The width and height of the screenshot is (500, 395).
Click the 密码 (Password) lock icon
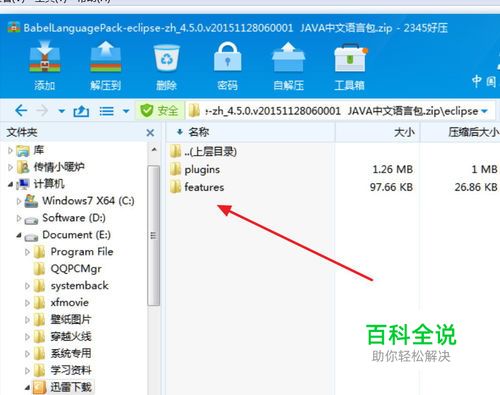tap(227, 57)
